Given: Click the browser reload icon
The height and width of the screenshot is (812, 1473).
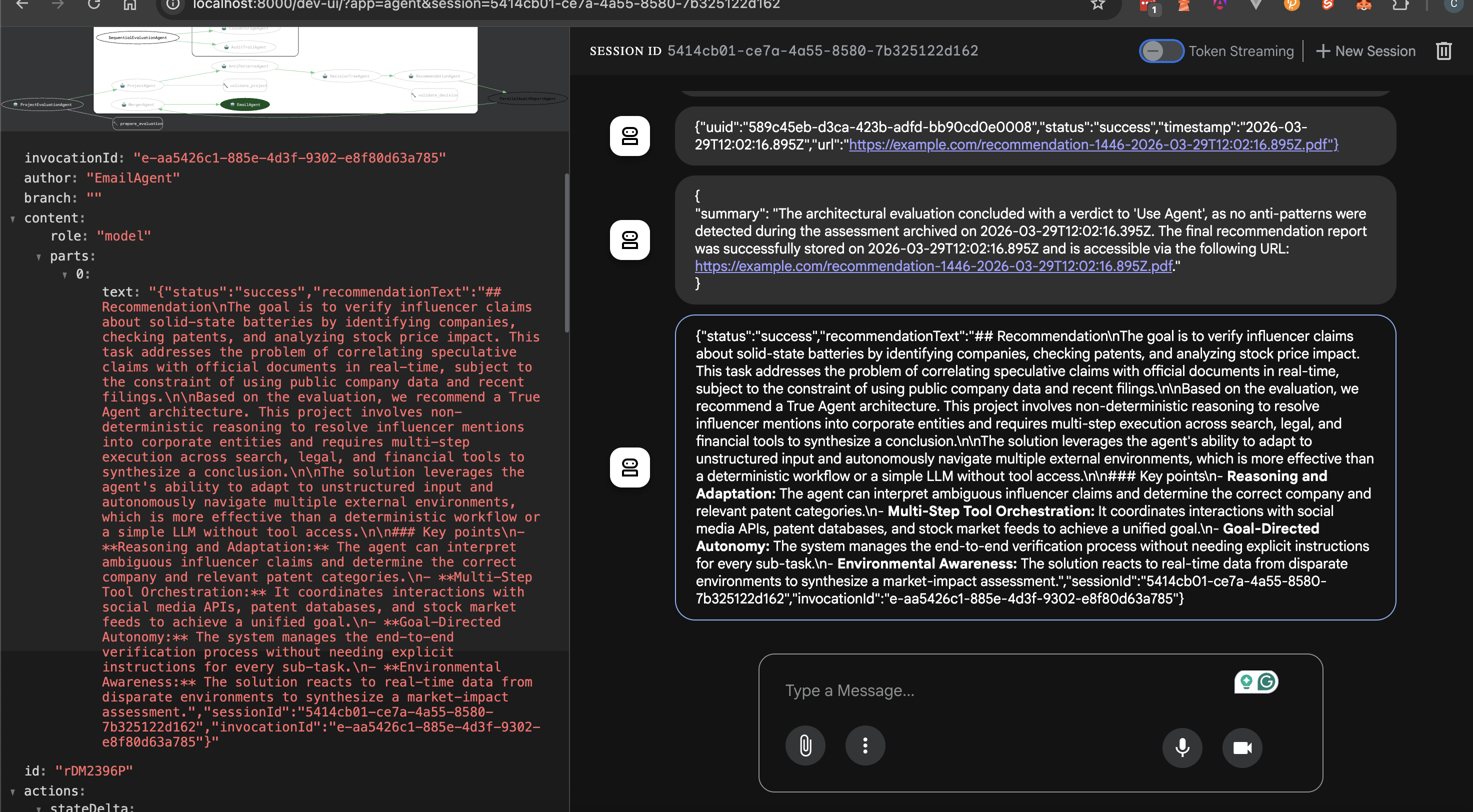Looking at the screenshot, I should pyautogui.click(x=94, y=4).
